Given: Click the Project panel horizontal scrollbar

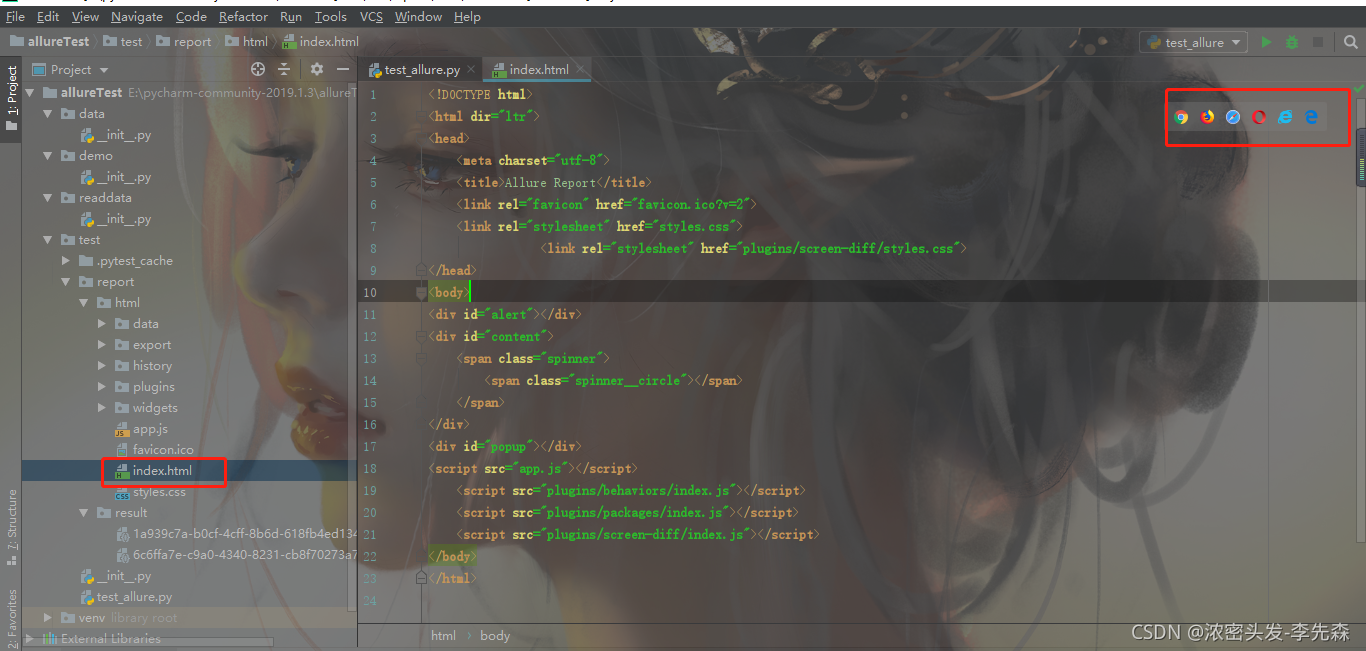Looking at the screenshot, I should click(147, 641).
